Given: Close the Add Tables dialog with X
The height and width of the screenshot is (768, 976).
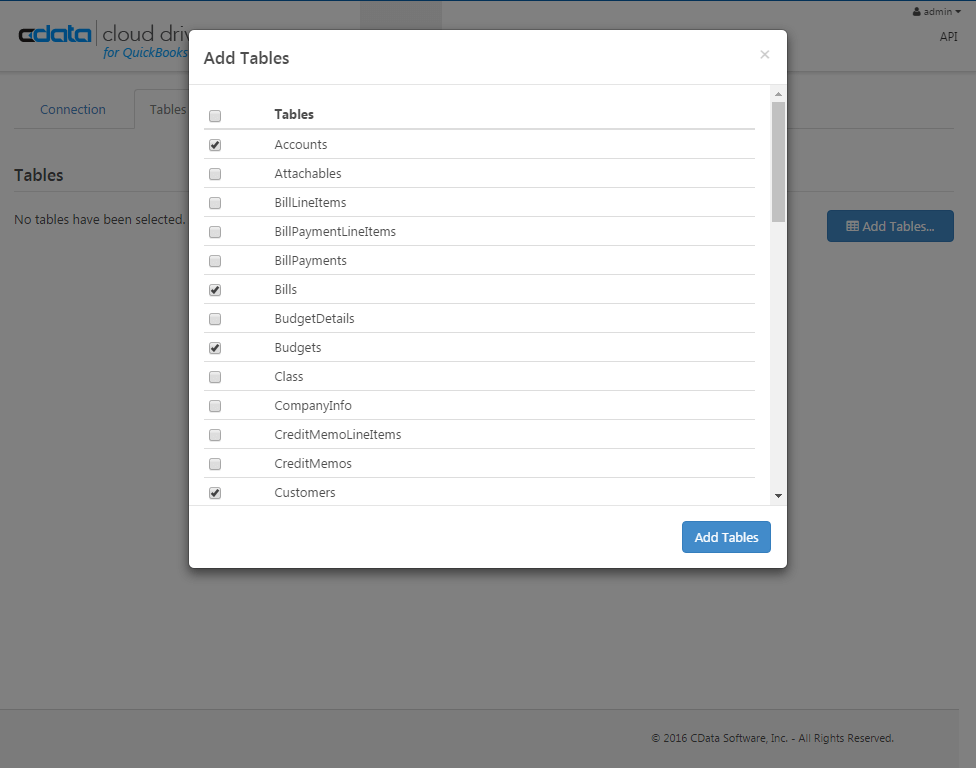Looking at the screenshot, I should [x=765, y=55].
